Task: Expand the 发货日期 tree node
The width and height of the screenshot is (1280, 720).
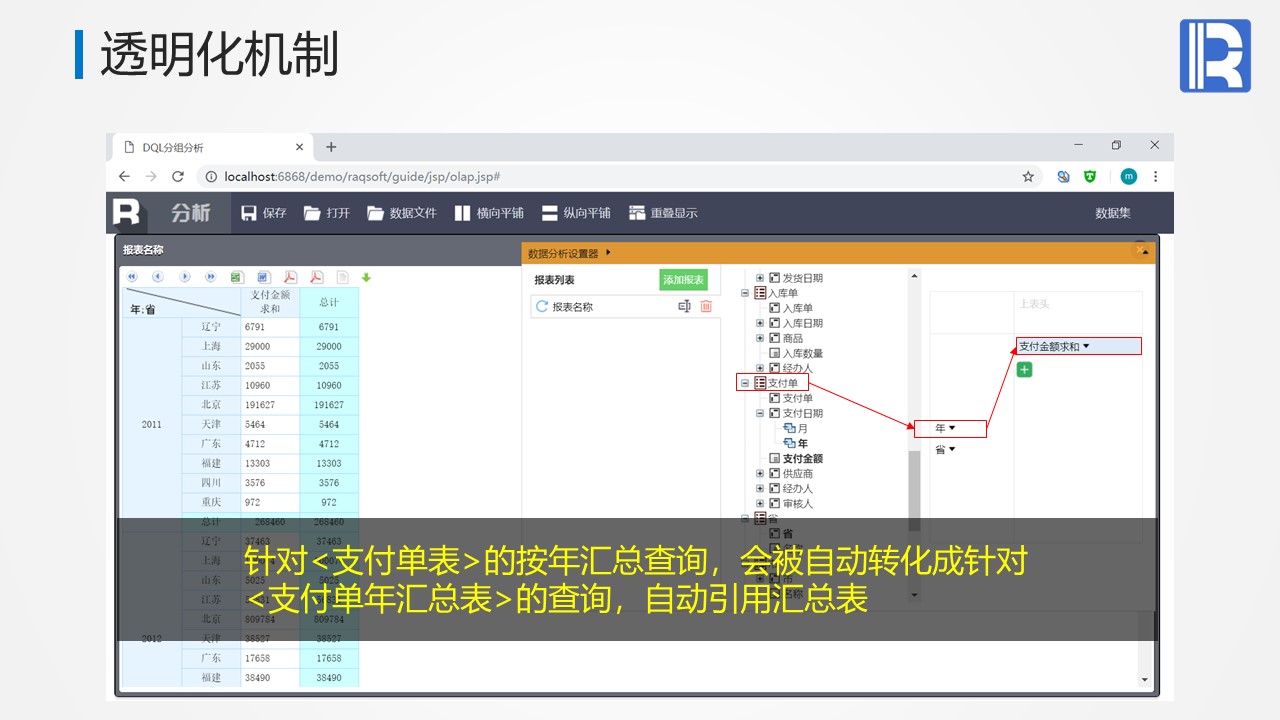Action: [x=760, y=278]
